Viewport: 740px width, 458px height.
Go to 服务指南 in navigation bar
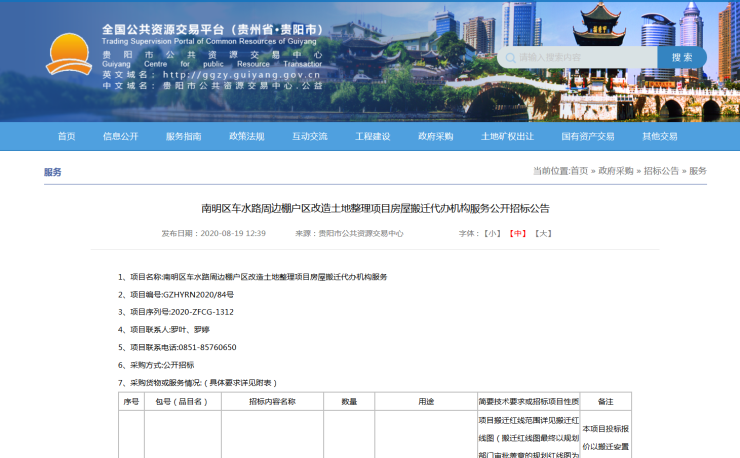point(183,136)
